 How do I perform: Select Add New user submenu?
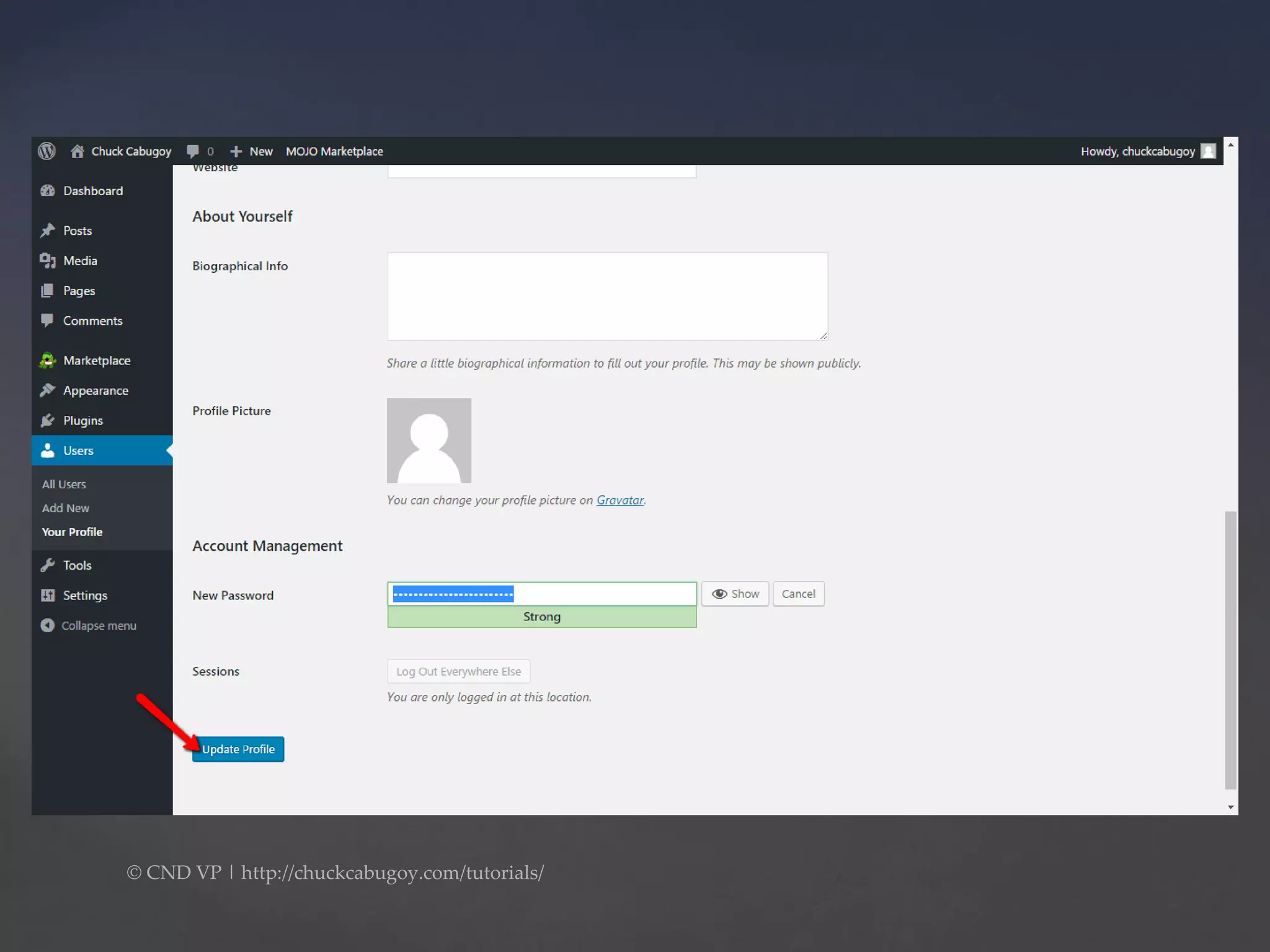point(66,508)
